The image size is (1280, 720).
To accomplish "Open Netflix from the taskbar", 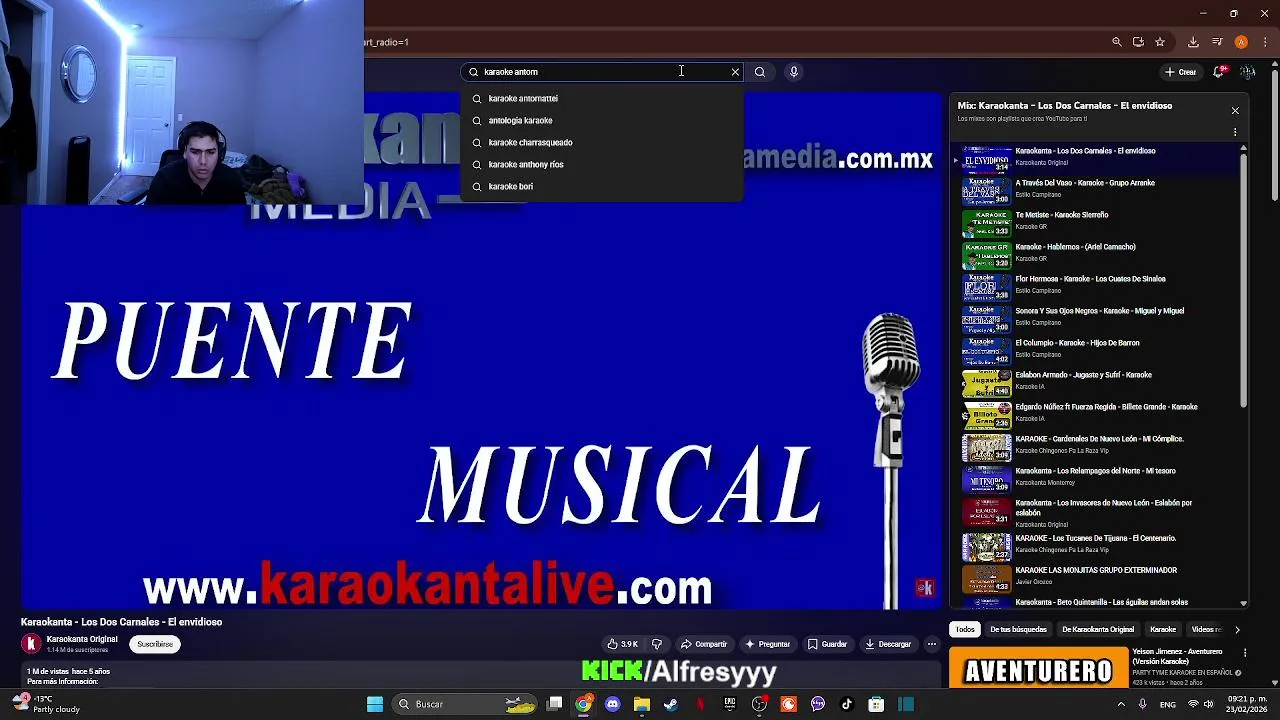I will [700, 704].
